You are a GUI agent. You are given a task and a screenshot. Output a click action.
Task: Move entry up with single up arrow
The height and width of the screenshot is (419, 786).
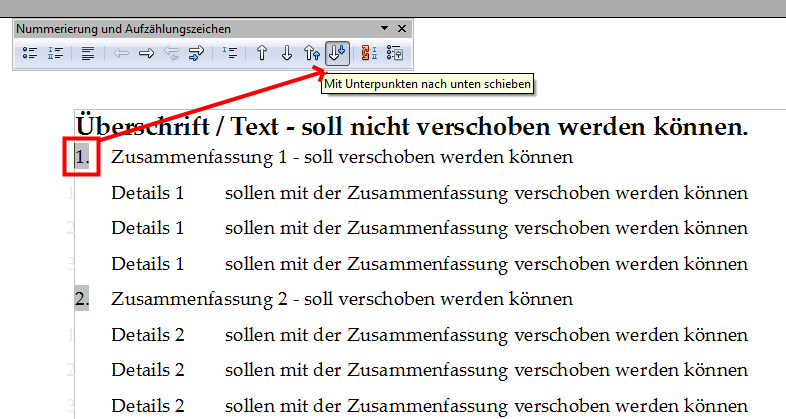pos(262,53)
